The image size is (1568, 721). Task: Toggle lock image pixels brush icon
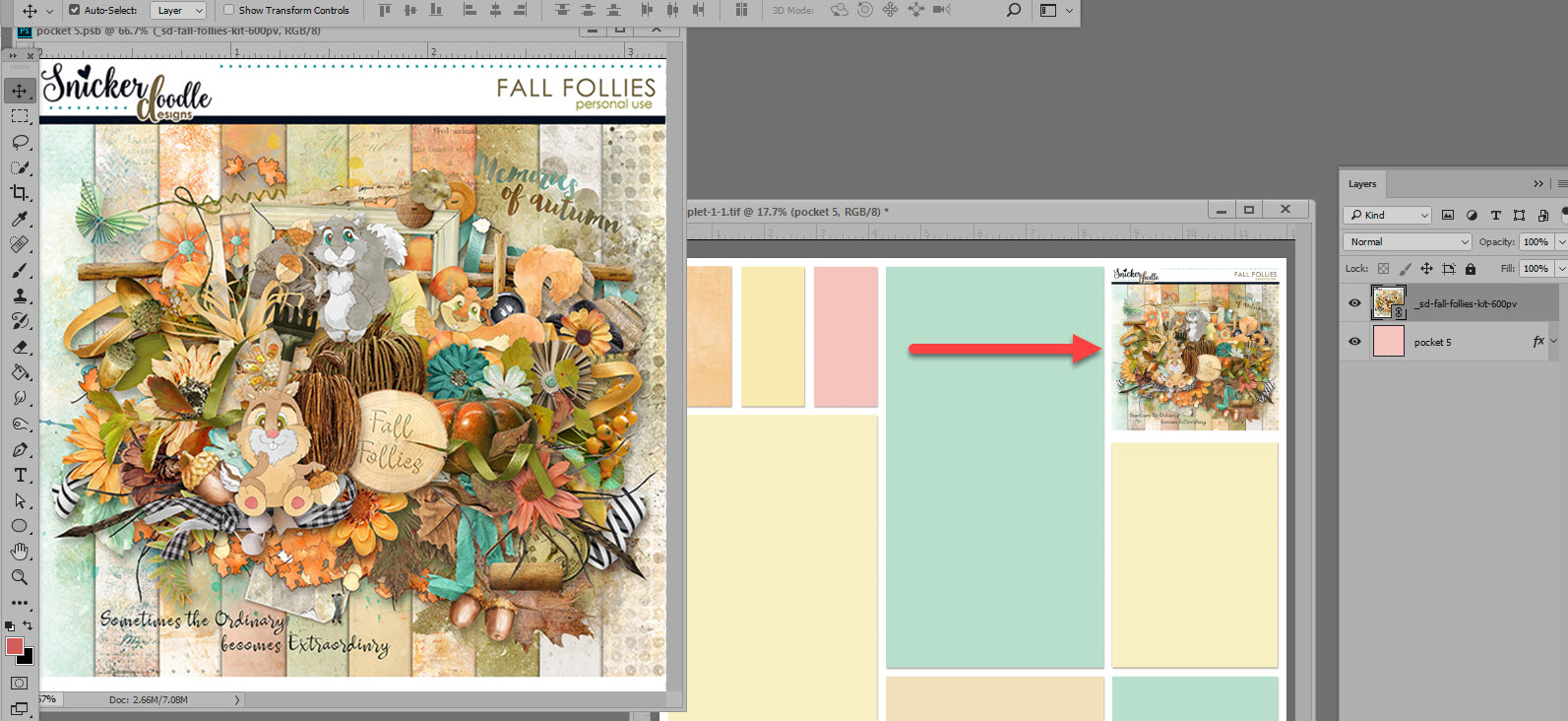coord(1405,268)
